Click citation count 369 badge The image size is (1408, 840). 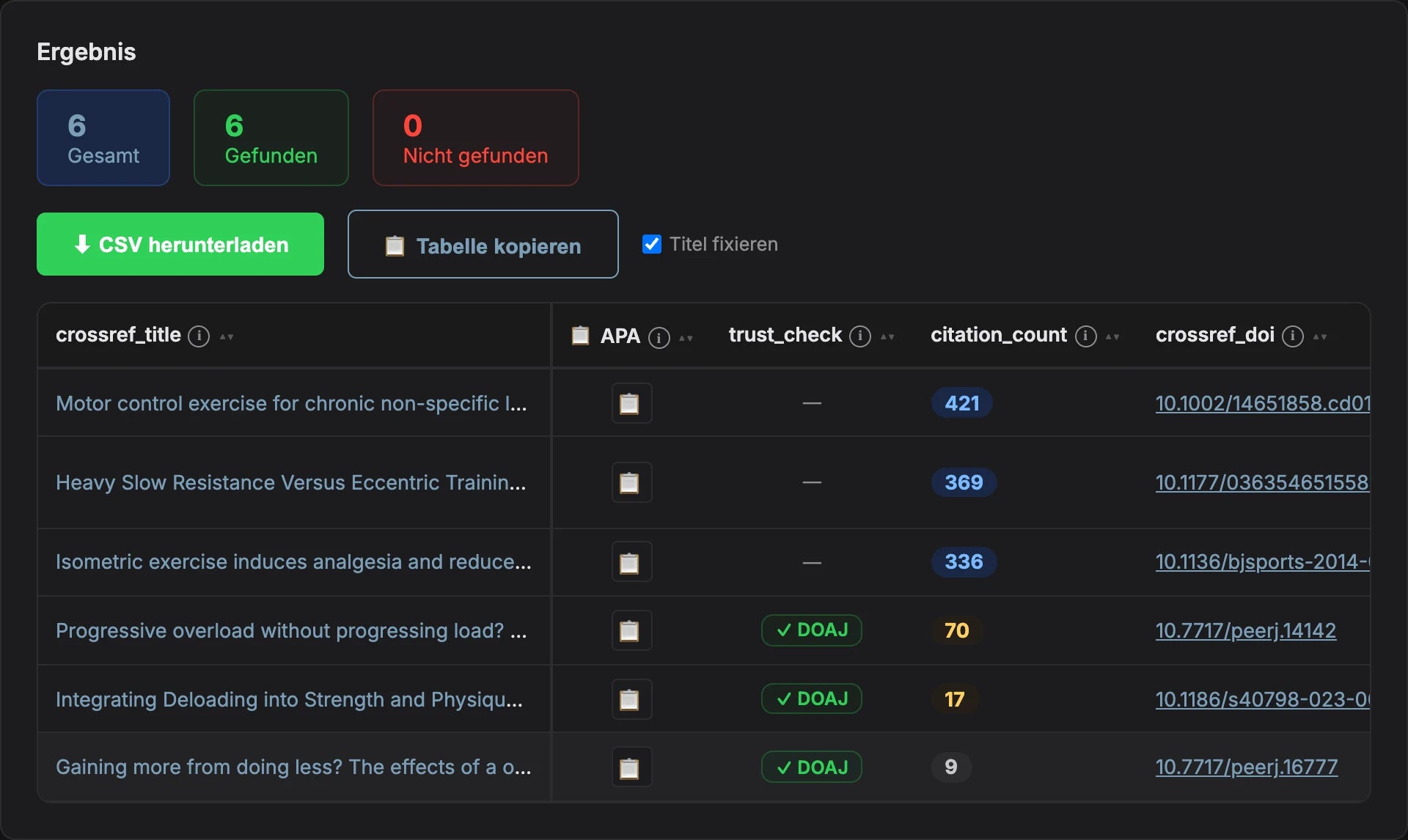pos(964,482)
